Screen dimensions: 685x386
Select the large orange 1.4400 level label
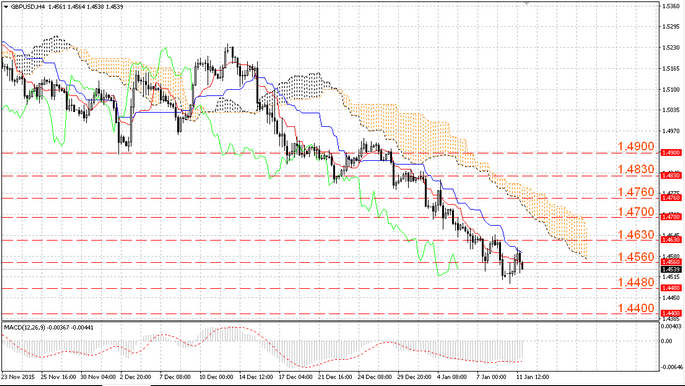(637, 308)
